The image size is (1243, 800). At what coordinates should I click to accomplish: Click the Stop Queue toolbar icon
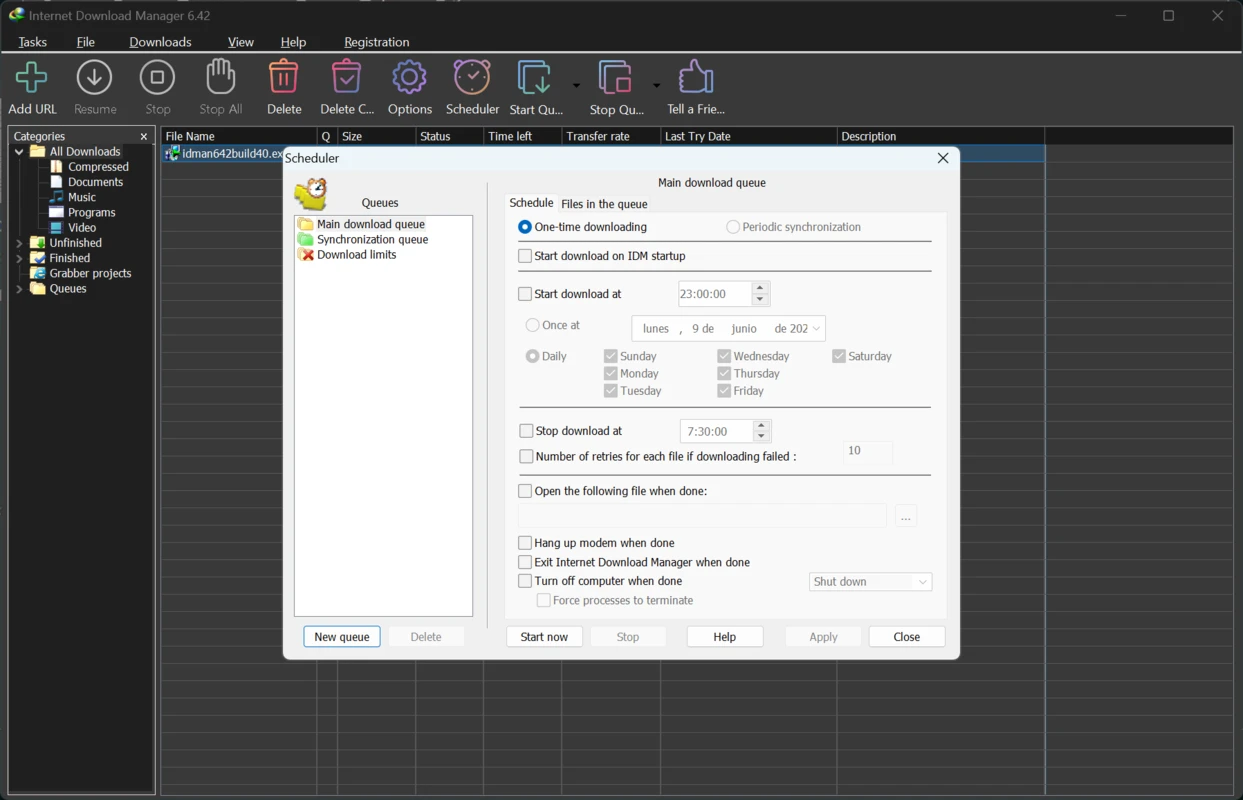(616, 77)
